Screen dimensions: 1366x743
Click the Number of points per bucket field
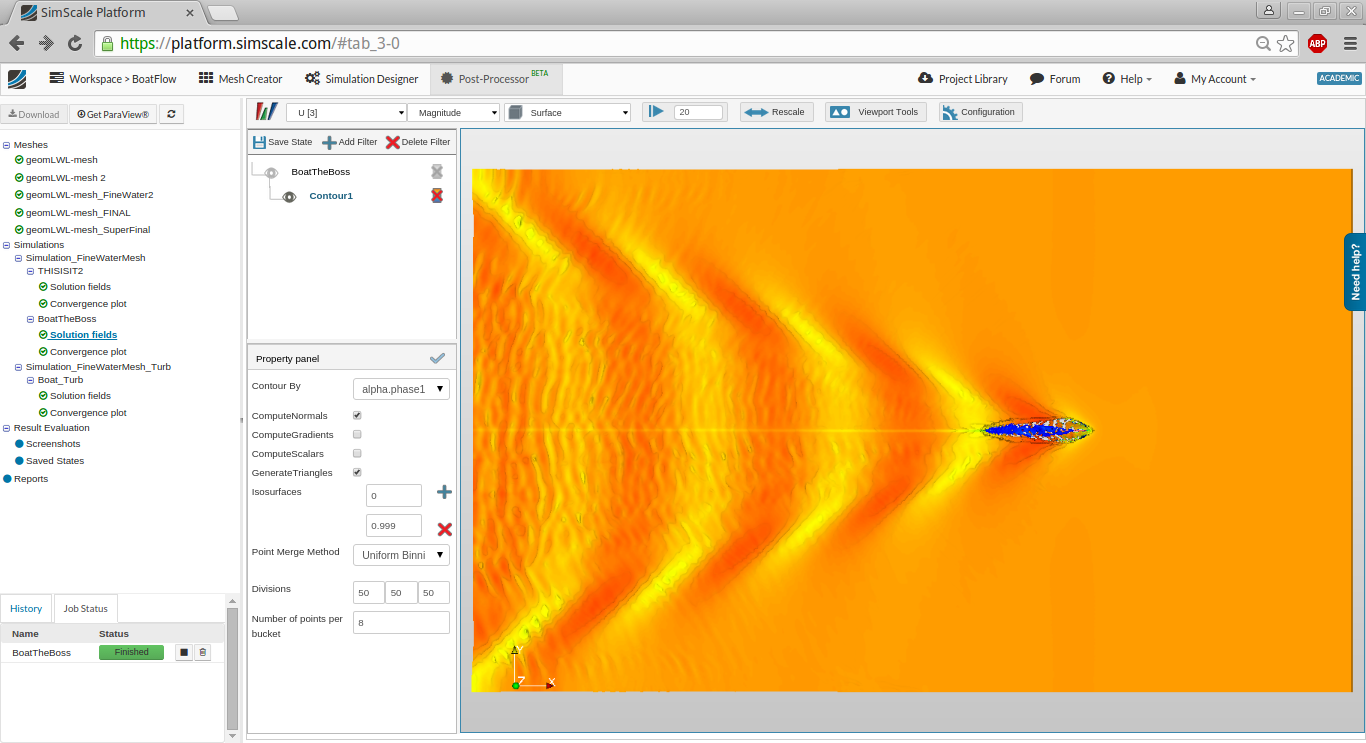401,622
